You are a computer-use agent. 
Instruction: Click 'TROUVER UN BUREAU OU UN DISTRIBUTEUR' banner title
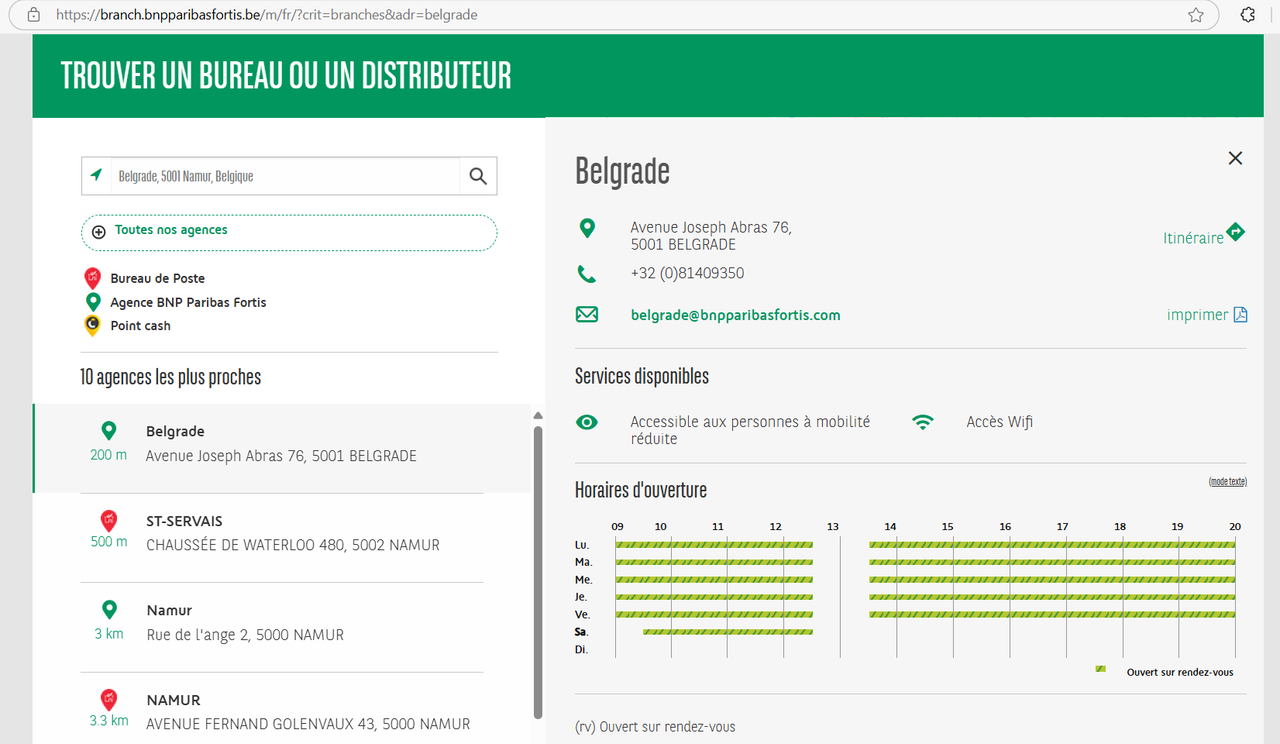(286, 76)
